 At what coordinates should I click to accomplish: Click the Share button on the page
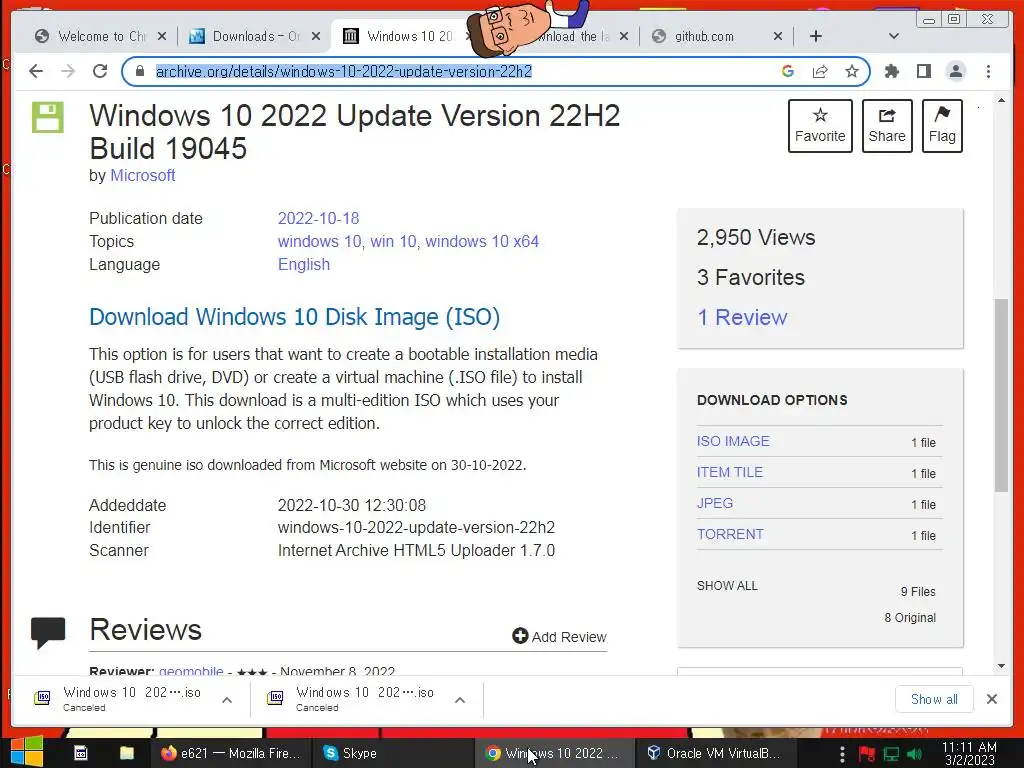887,126
